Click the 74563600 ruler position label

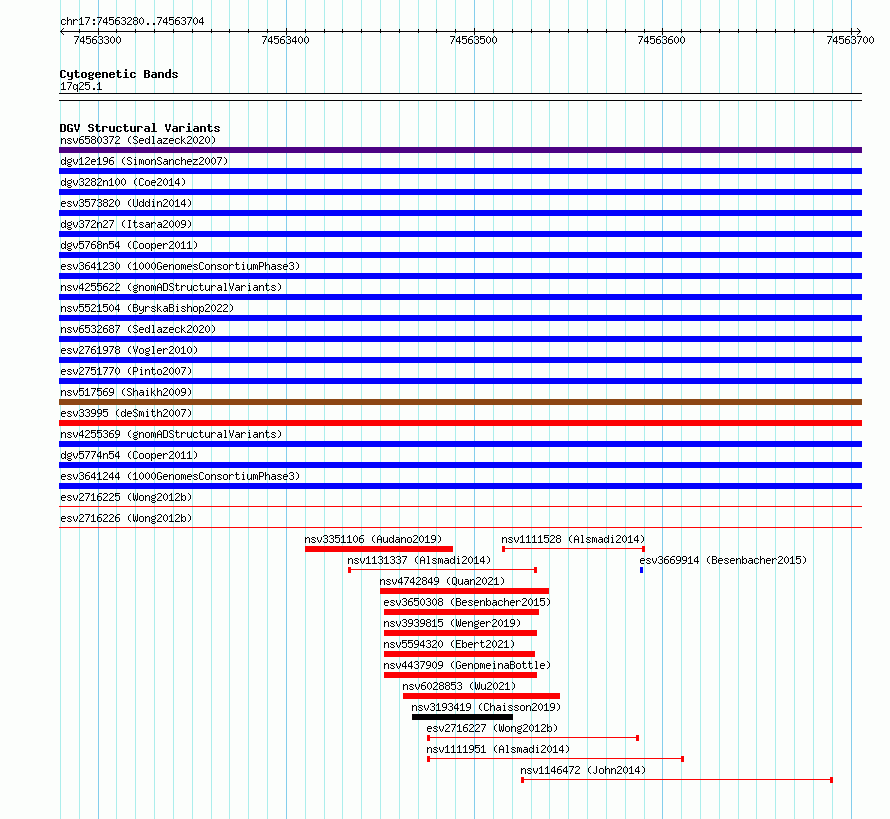click(x=662, y=40)
